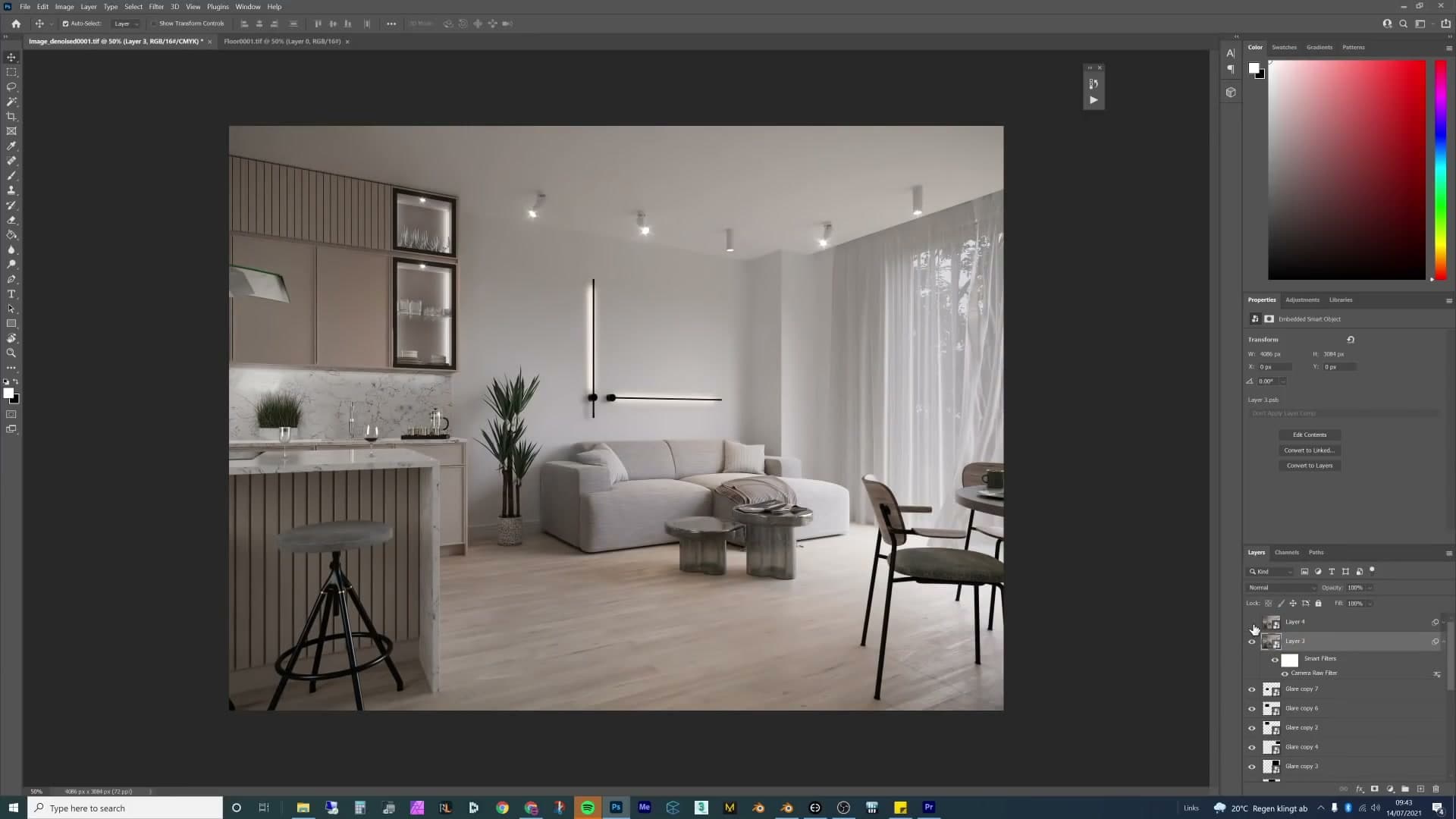This screenshot has width=1456, height=819.
Task: Select the Healing Brush tool
Action: point(11,161)
